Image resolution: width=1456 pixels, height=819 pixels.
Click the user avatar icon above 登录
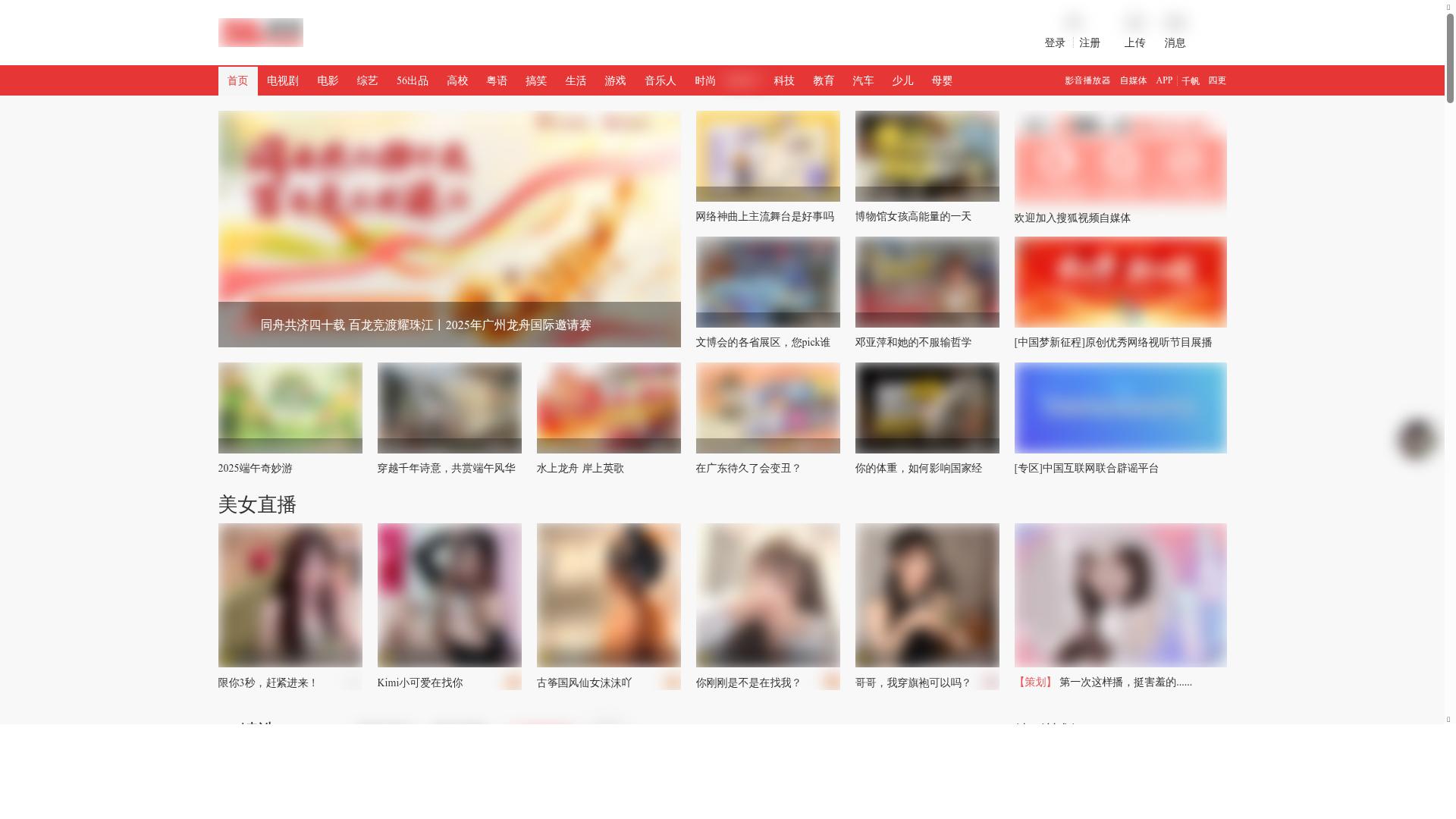[1074, 23]
